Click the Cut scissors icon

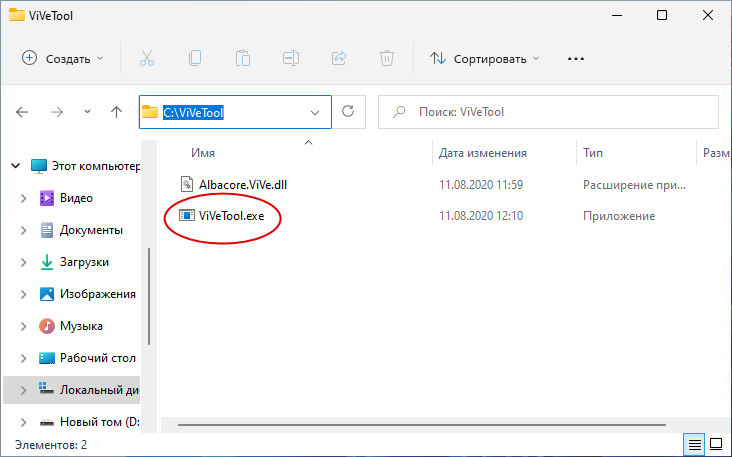point(147,58)
